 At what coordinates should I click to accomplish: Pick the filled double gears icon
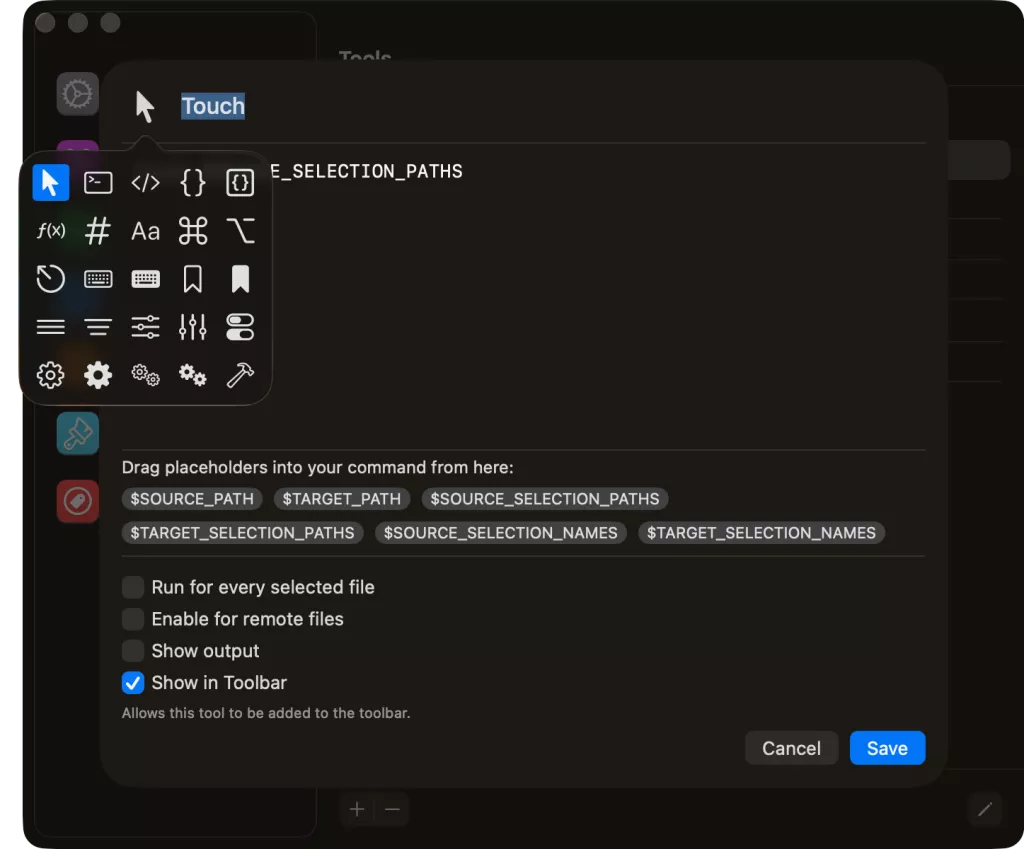pyautogui.click(x=193, y=375)
